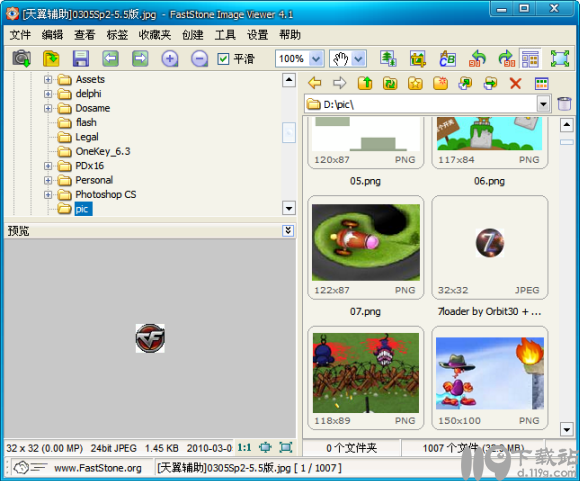Open the 收藏夹 menu

coord(155,35)
